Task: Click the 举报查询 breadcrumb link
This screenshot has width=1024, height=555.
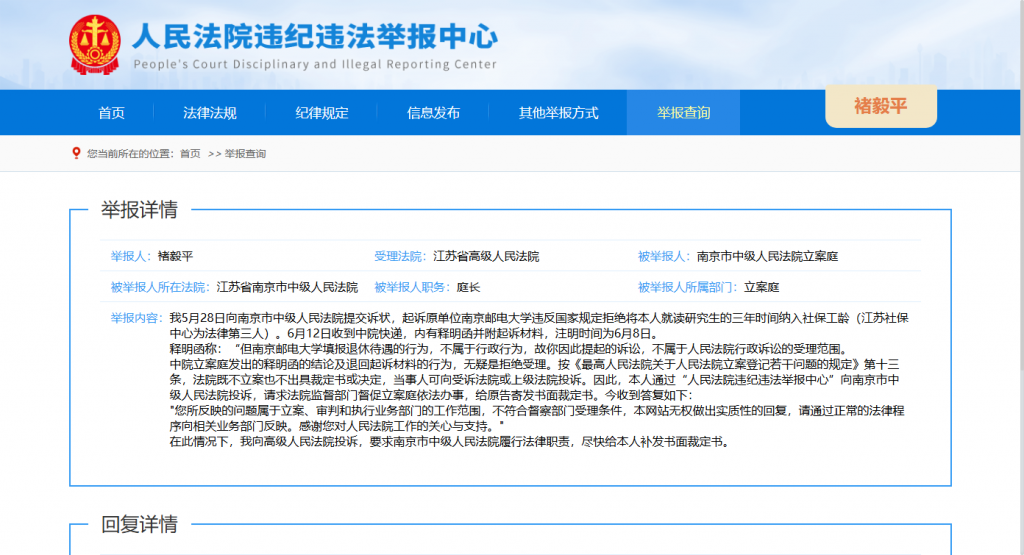Action: pos(245,154)
